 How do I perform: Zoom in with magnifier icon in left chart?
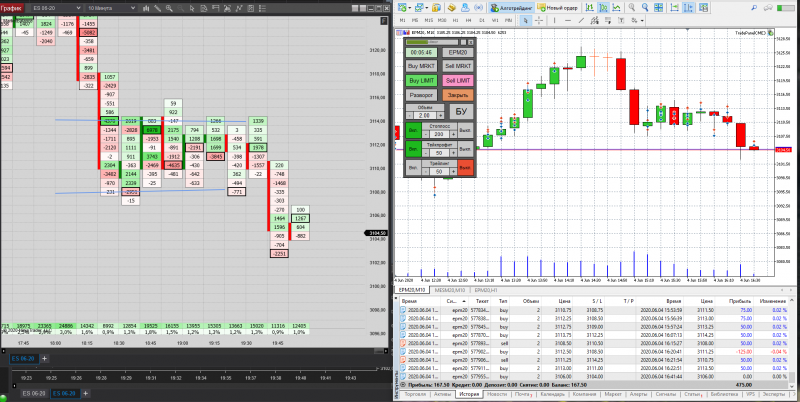point(169,8)
